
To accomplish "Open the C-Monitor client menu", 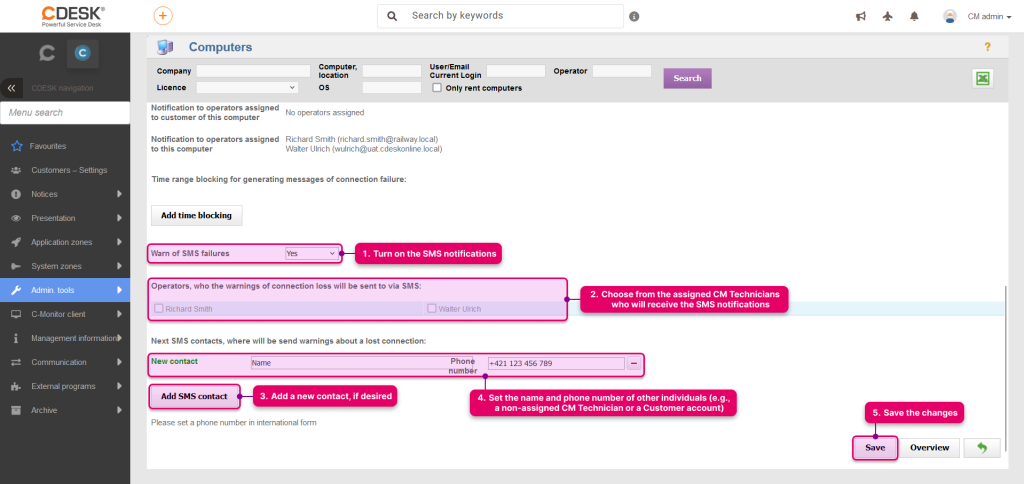I will coord(65,314).
